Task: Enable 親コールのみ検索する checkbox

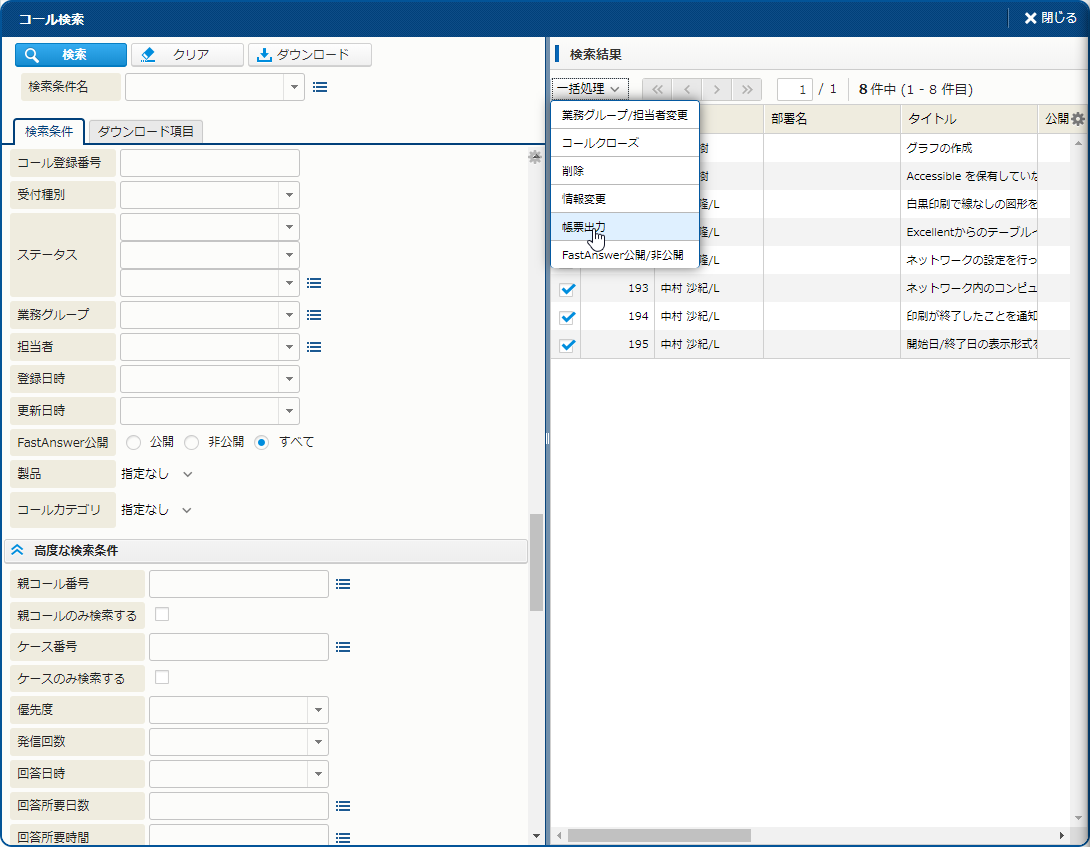Action: click(x=162, y=614)
